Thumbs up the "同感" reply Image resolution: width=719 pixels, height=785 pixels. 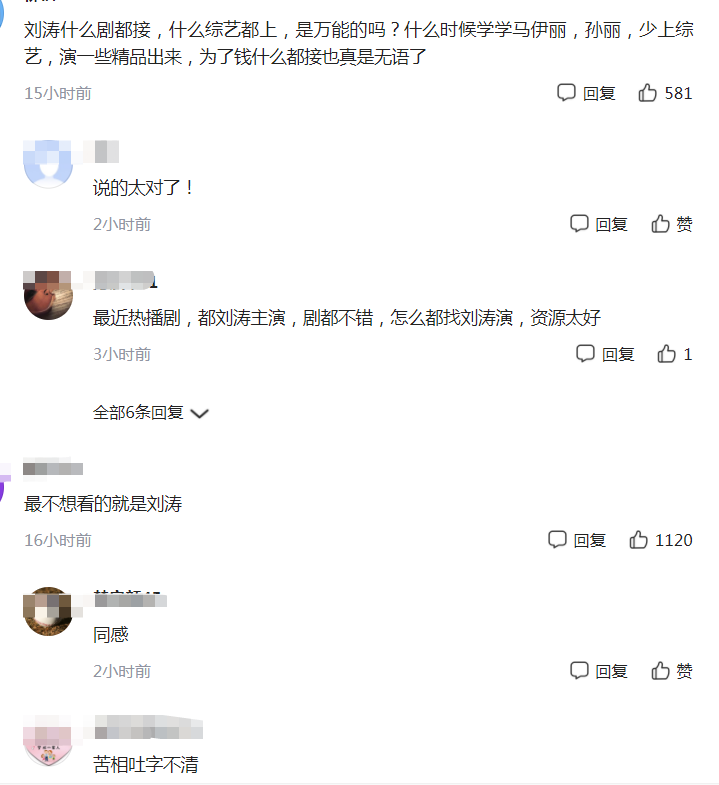pyautogui.click(x=660, y=671)
